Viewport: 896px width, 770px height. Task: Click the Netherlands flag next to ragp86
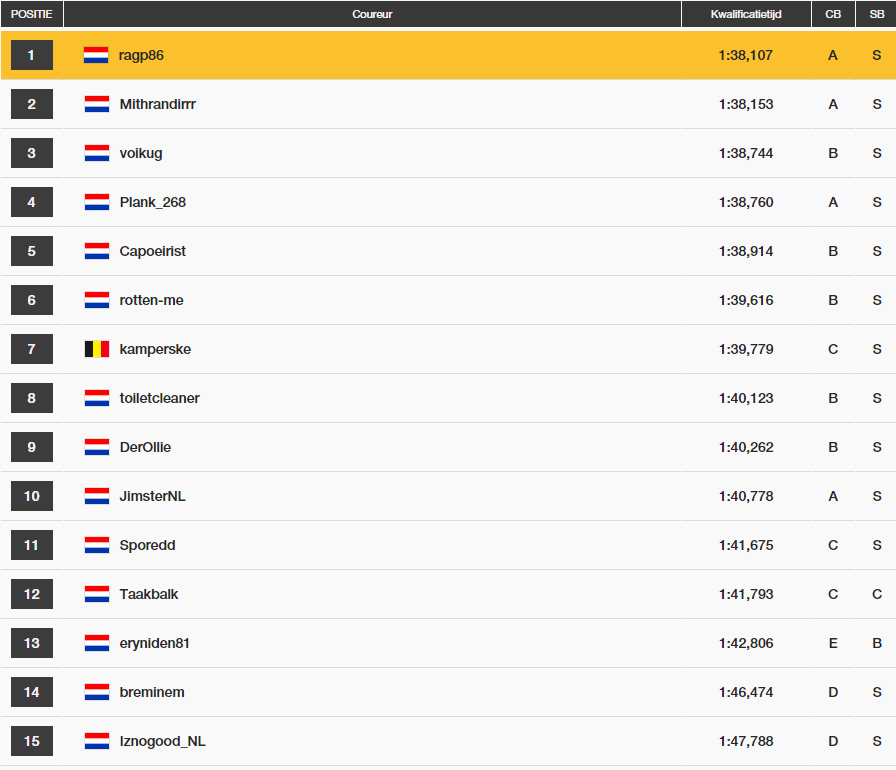[96, 55]
